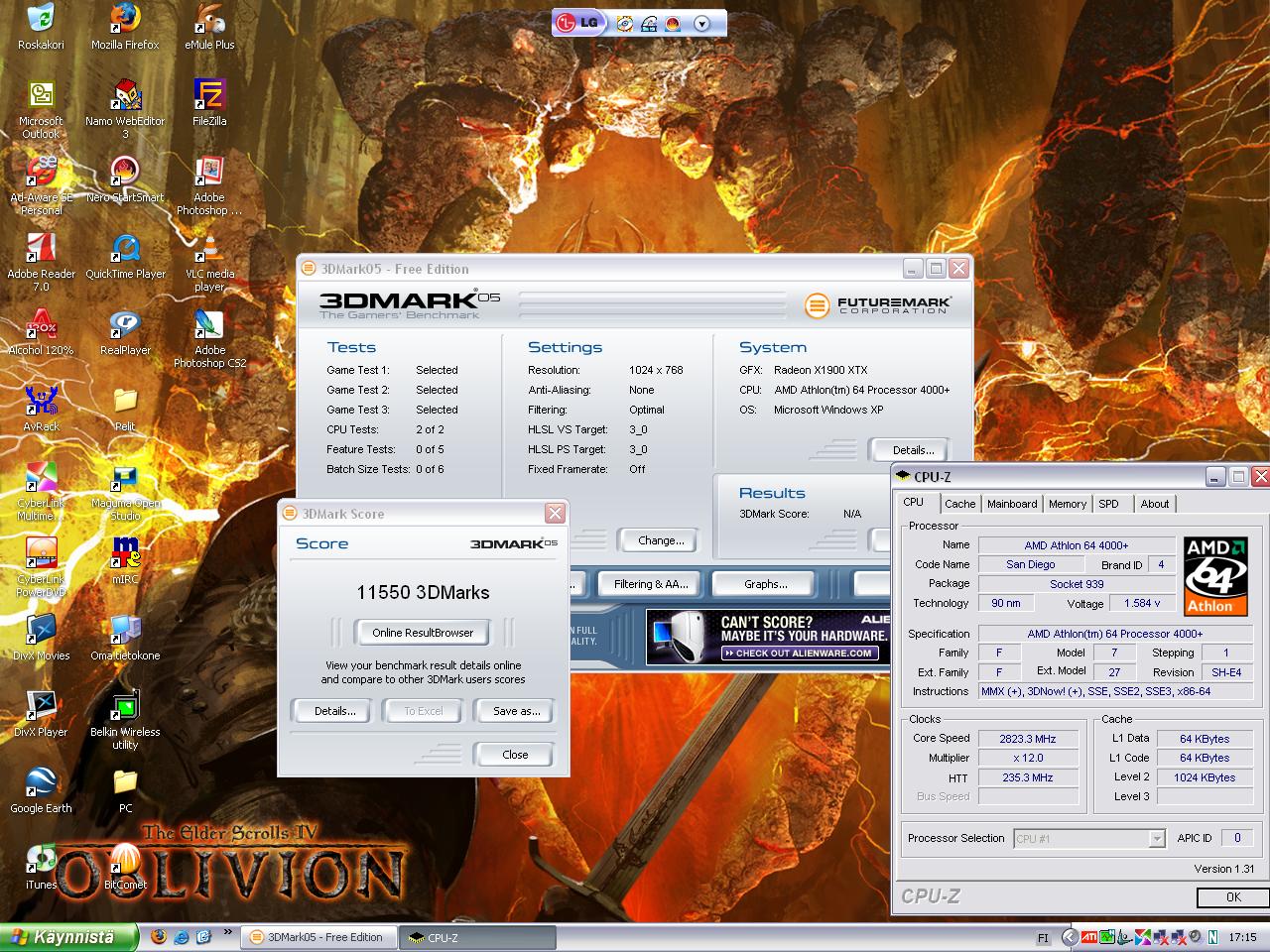Screen dimensions: 1270x952
Task: Open RealPlayer desktop shortcut
Action: [x=125, y=332]
